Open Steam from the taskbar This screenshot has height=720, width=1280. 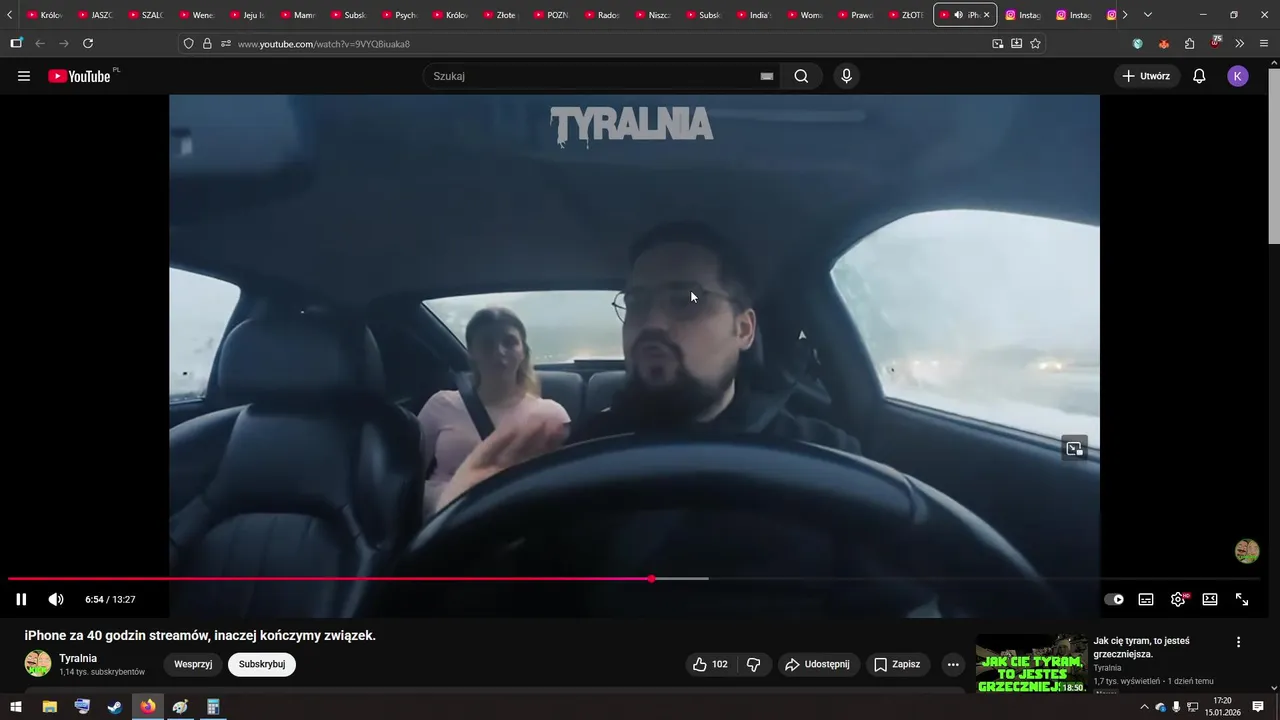point(115,707)
